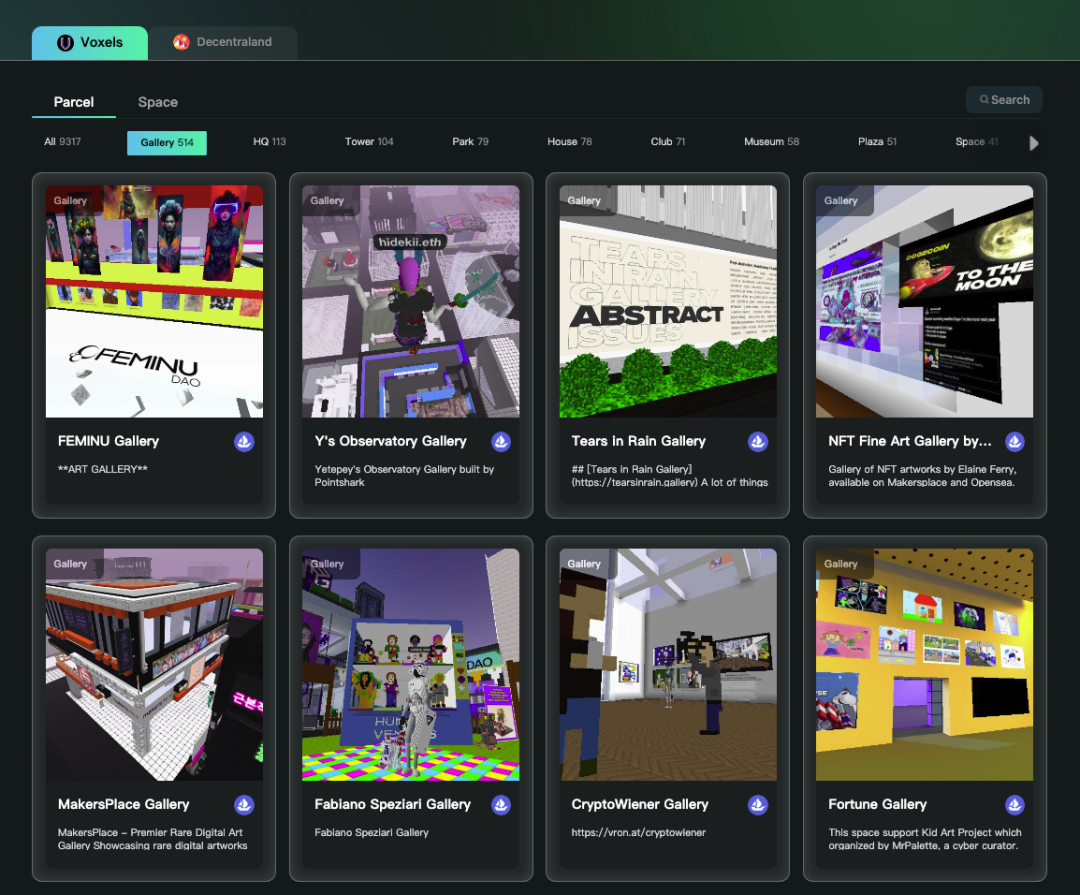Click the FEMINU Gallery title
Image resolution: width=1080 pixels, height=895 pixels.
point(108,441)
